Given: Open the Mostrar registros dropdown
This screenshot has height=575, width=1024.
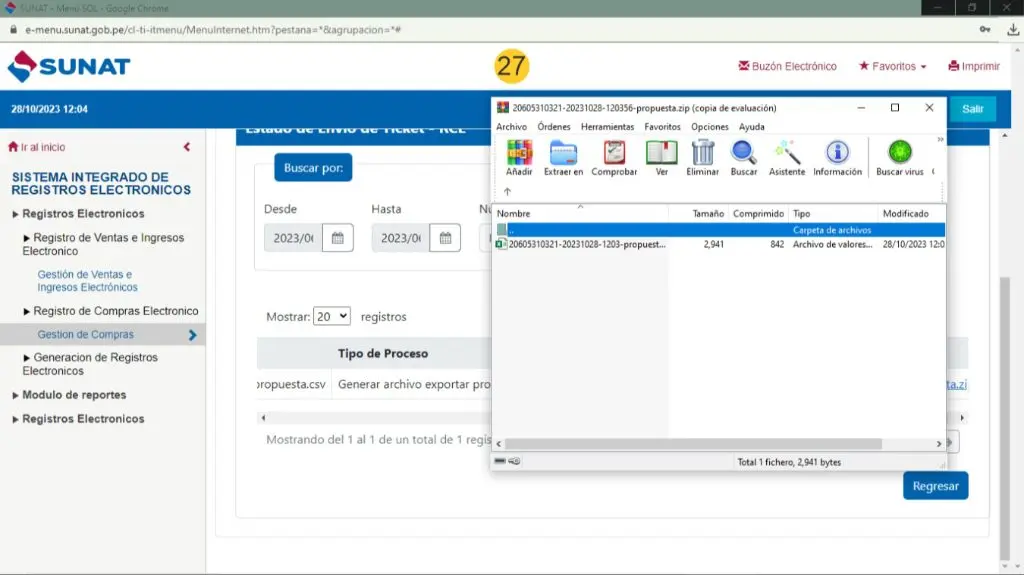Looking at the screenshot, I should coord(332,316).
